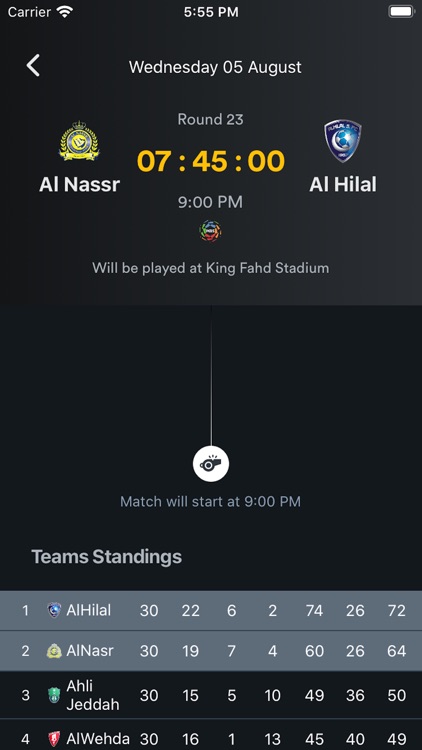Select the Ahli Jeddah standings row
422x750 pixels.
coord(211,695)
